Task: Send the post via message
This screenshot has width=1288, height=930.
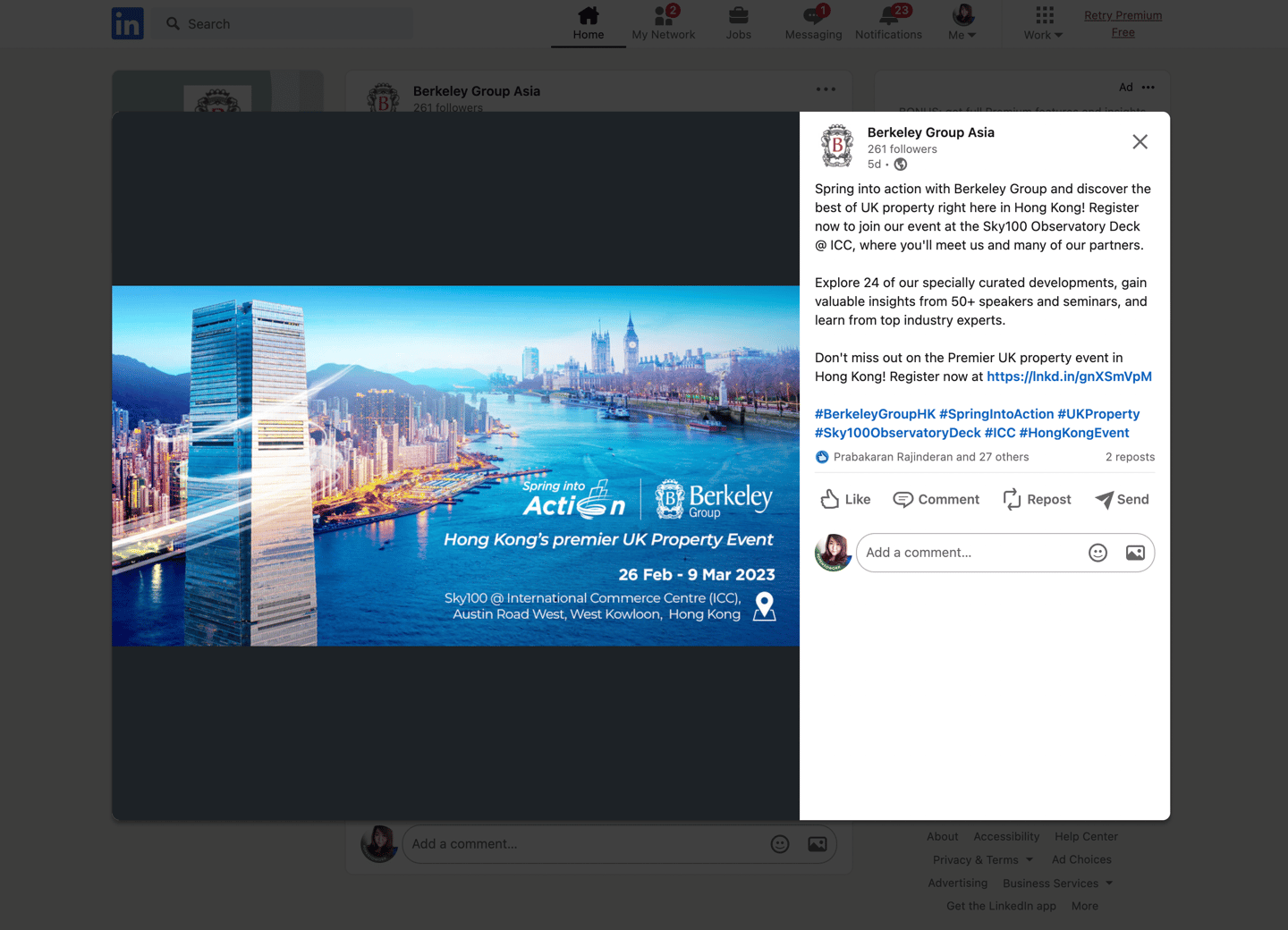Action: click(x=1123, y=499)
